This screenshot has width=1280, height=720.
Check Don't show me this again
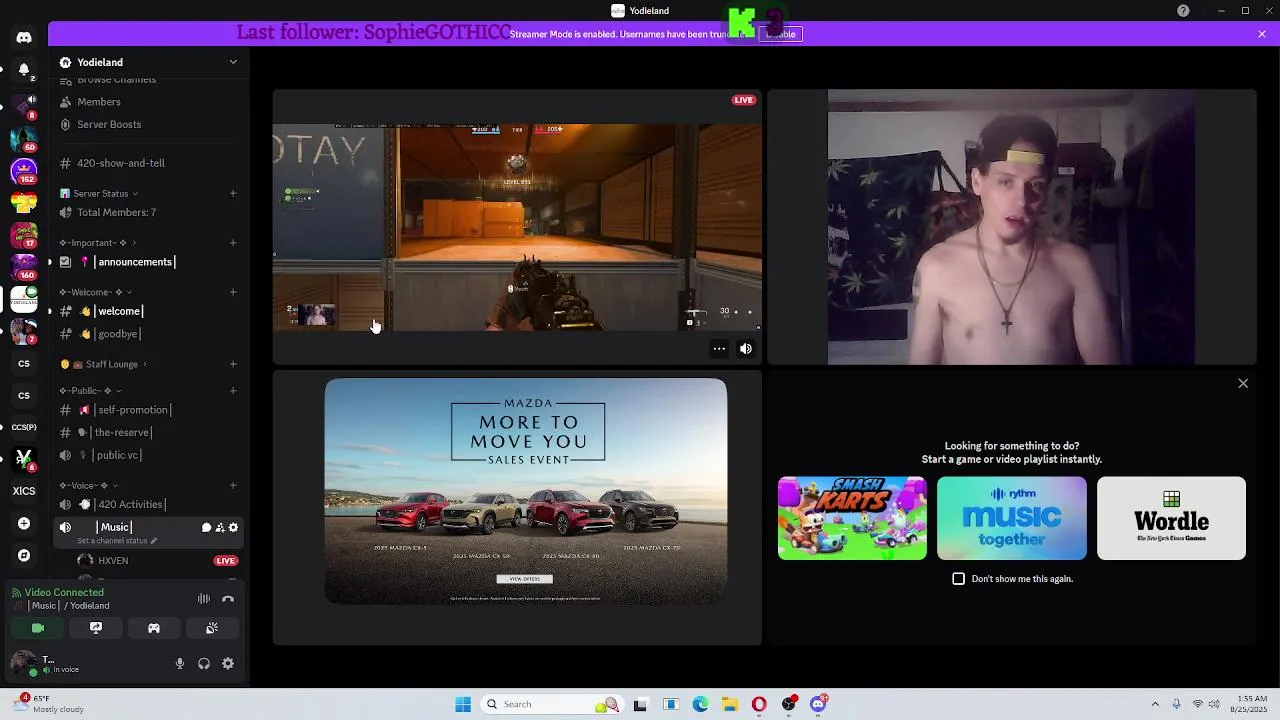point(959,579)
